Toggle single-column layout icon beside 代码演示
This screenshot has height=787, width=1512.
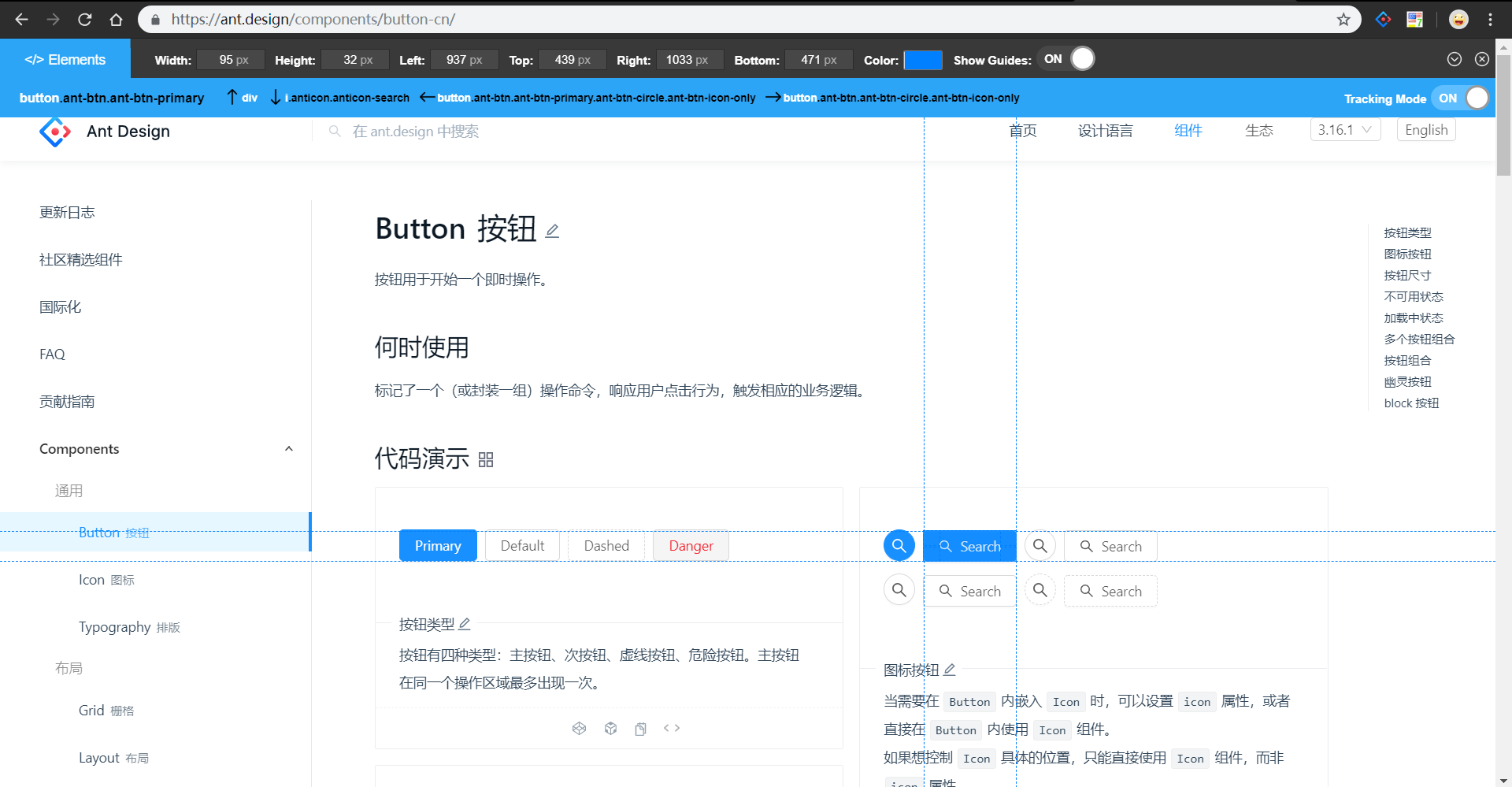click(x=486, y=460)
